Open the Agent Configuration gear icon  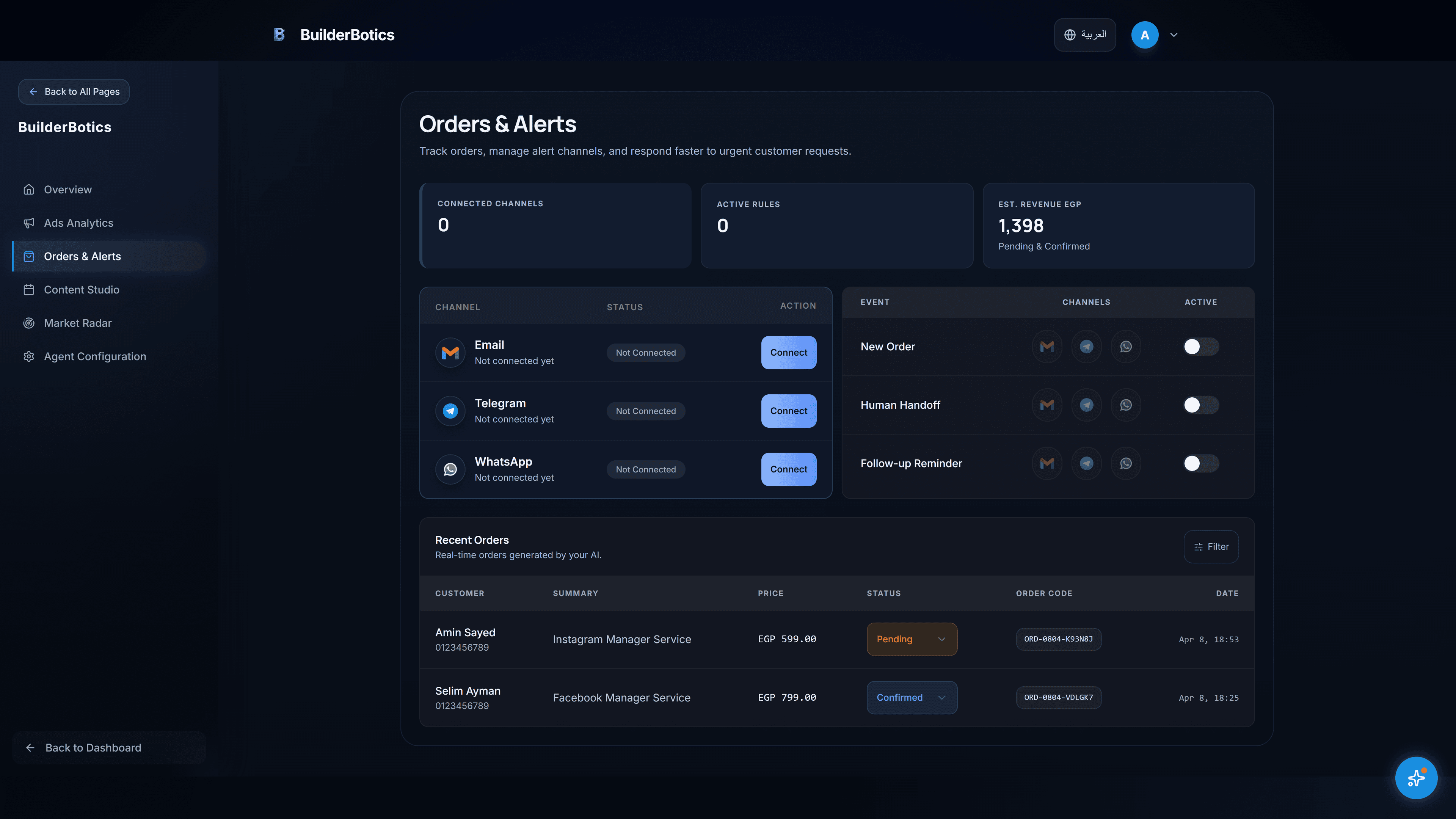click(30, 357)
